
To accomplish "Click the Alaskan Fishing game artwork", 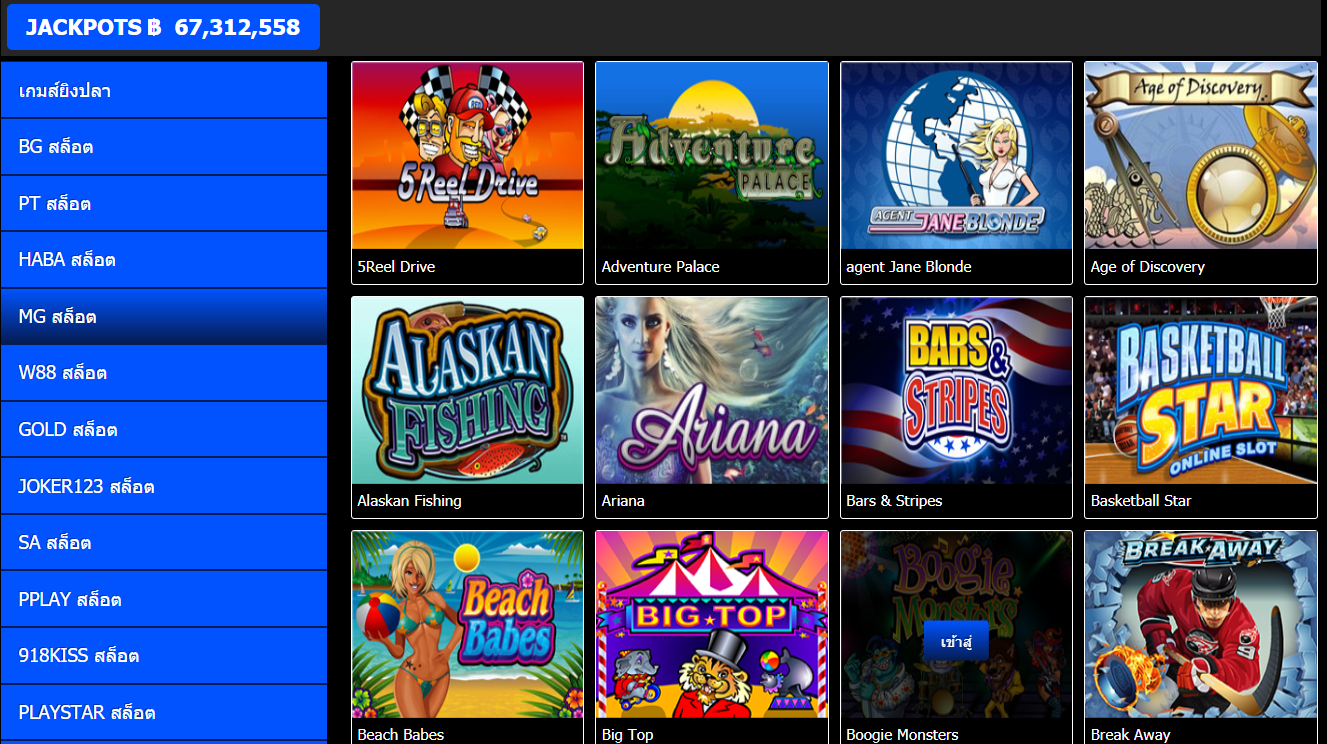I will (467, 391).
